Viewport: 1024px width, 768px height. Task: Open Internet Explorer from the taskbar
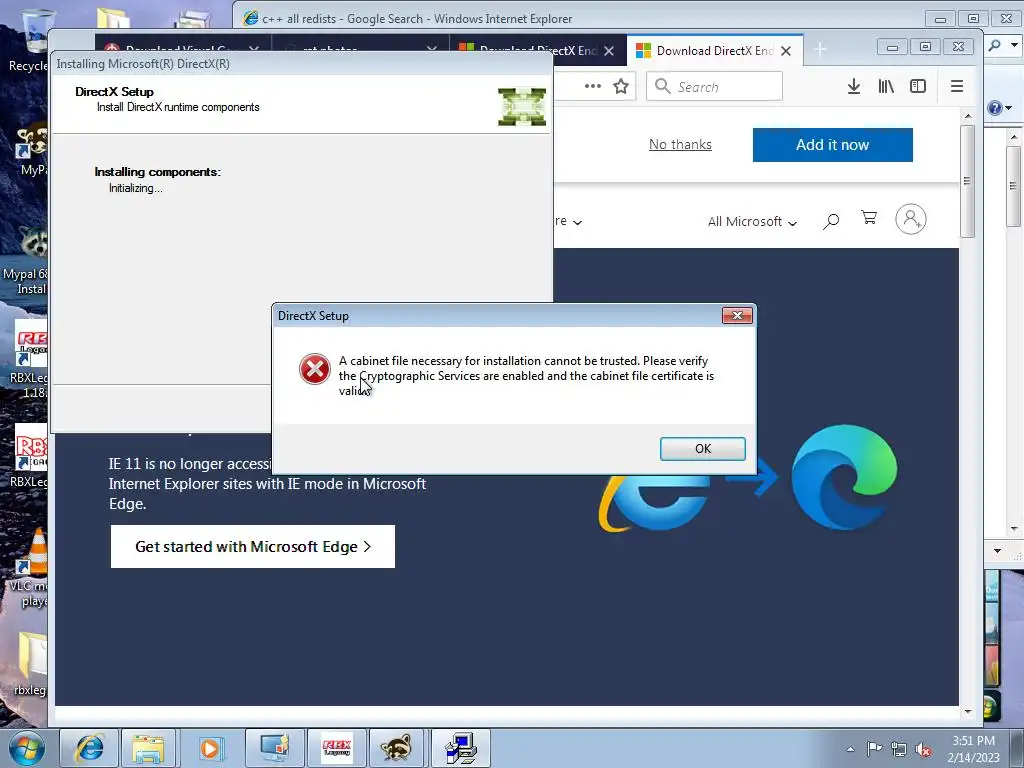click(89, 748)
